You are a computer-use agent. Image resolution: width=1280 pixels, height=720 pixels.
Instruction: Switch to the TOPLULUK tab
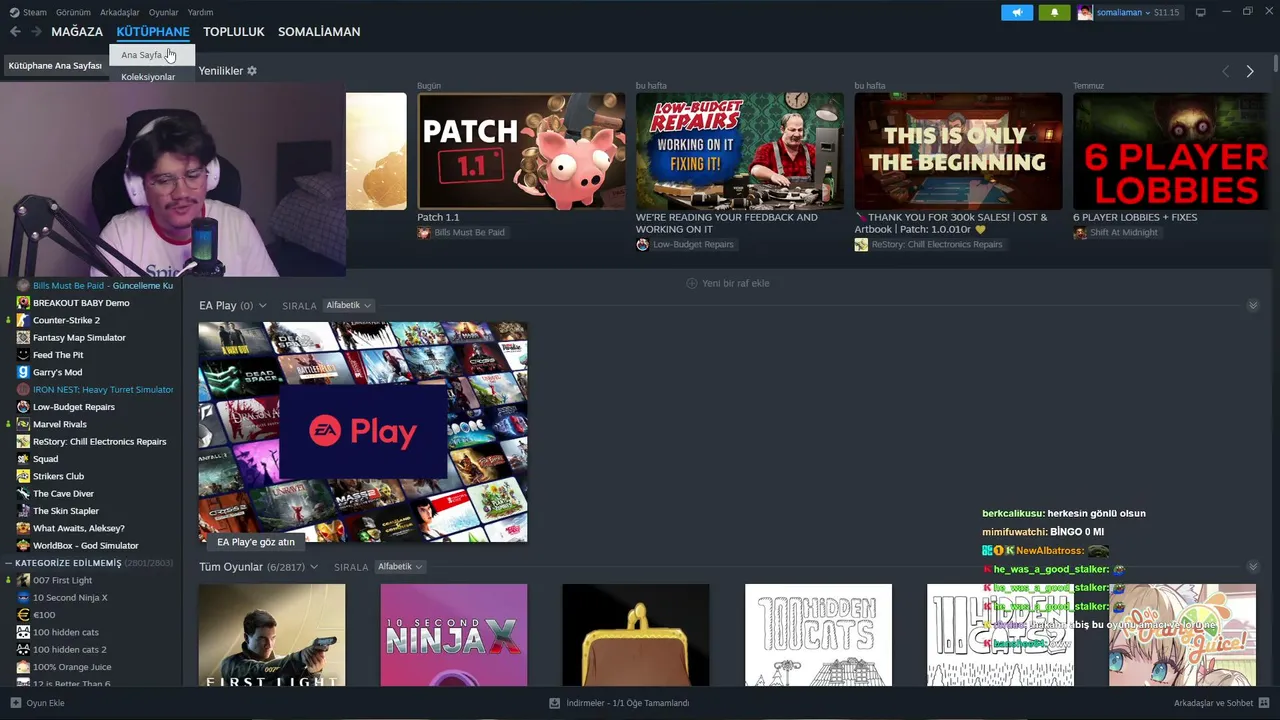coord(234,32)
